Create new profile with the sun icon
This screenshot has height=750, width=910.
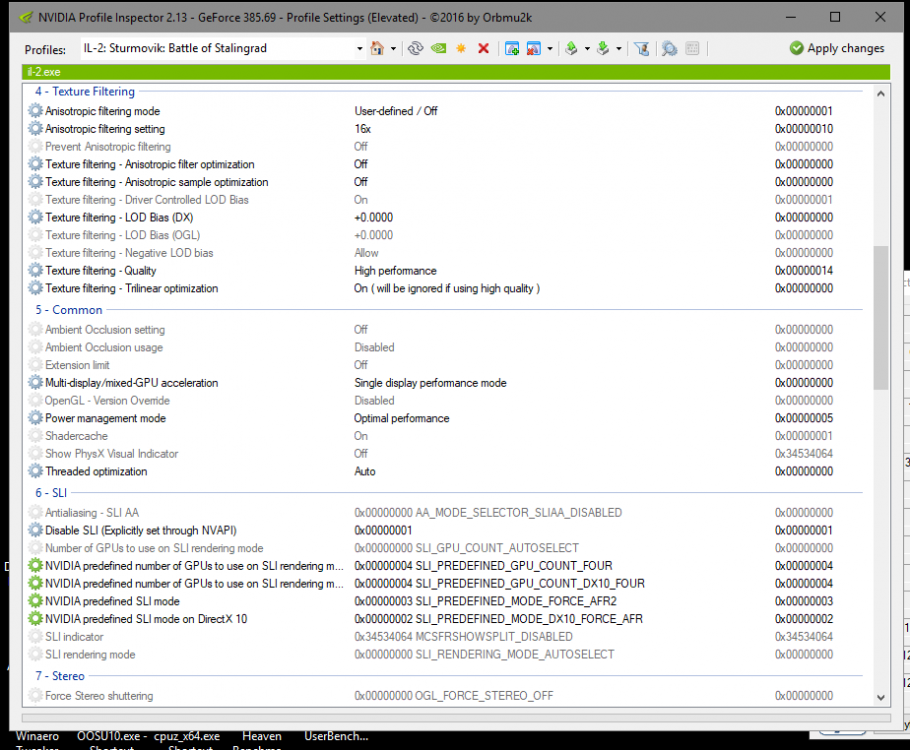[x=461, y=48]
